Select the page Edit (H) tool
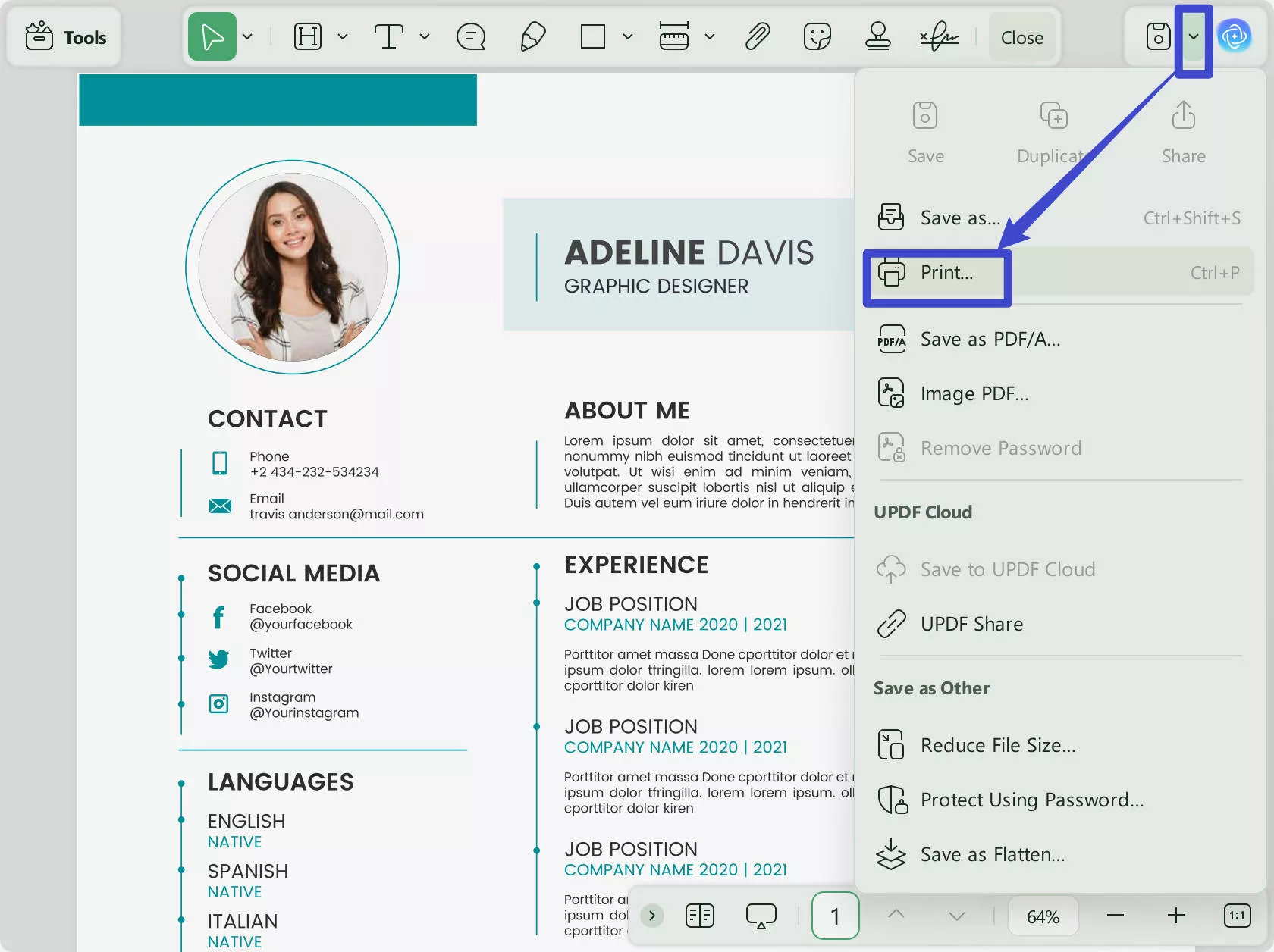The height and width of the screenshot is (952, 1274). 309,36
